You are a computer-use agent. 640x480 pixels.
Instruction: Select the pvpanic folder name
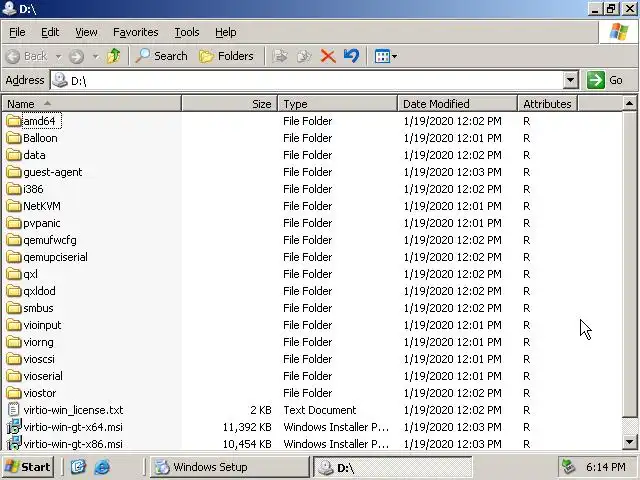(x=42, y=223)
